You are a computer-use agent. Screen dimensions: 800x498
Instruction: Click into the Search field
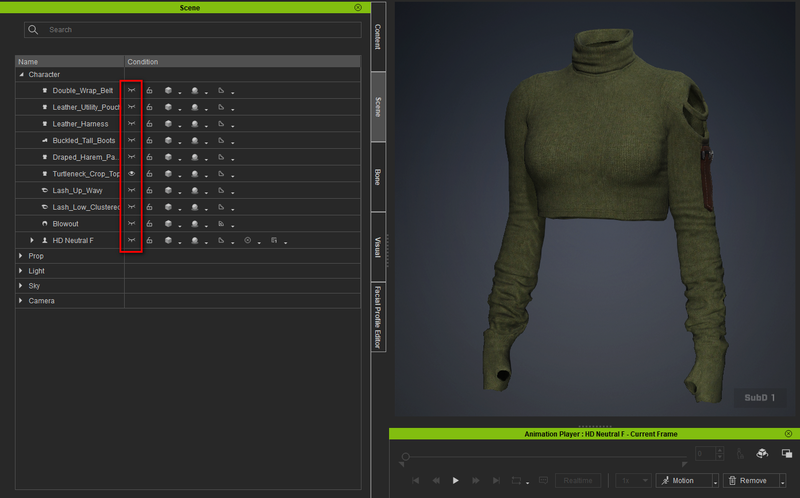(x=193, y=30)
